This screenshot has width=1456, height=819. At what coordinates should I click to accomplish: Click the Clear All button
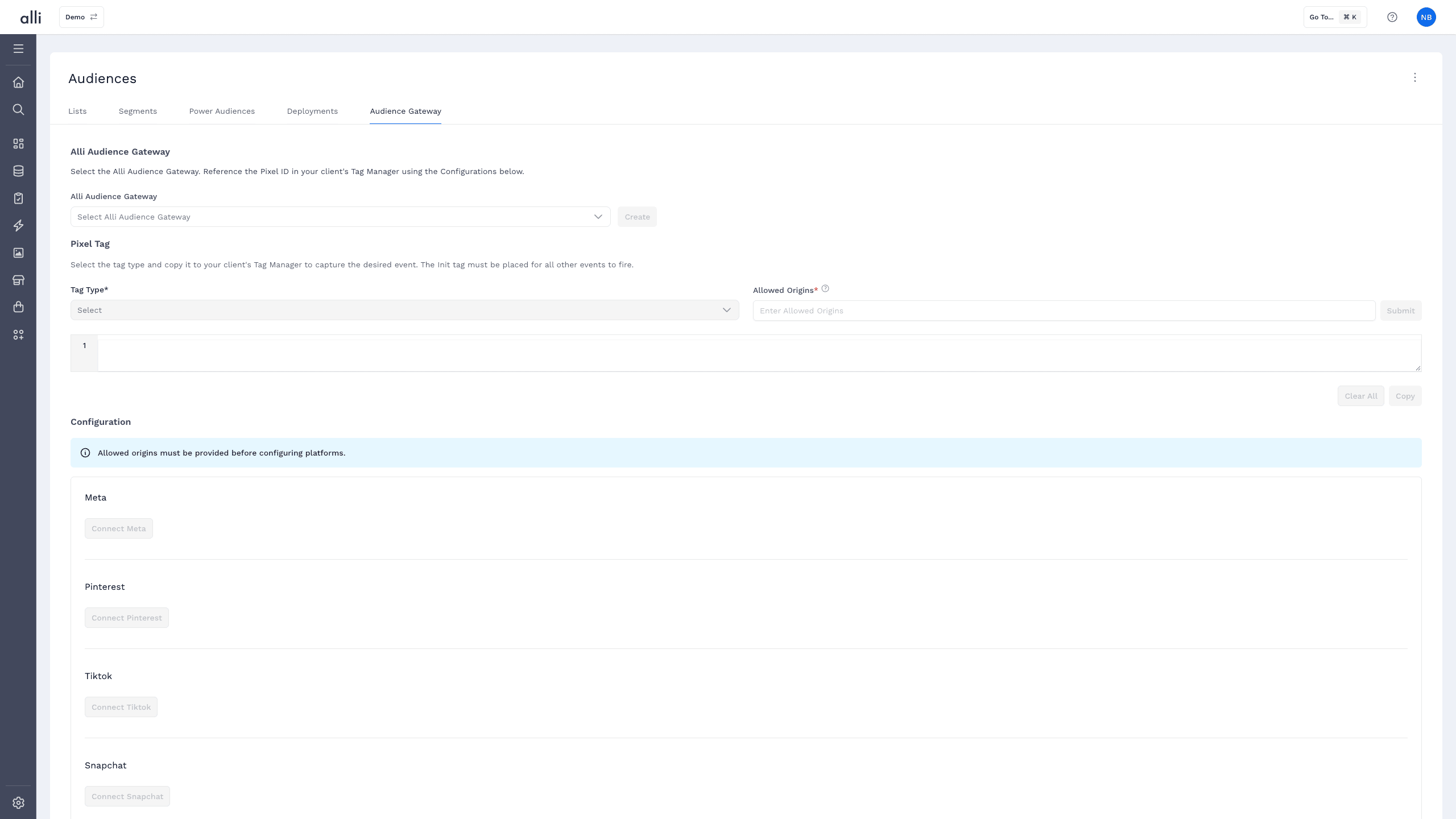pos(1360,396)
